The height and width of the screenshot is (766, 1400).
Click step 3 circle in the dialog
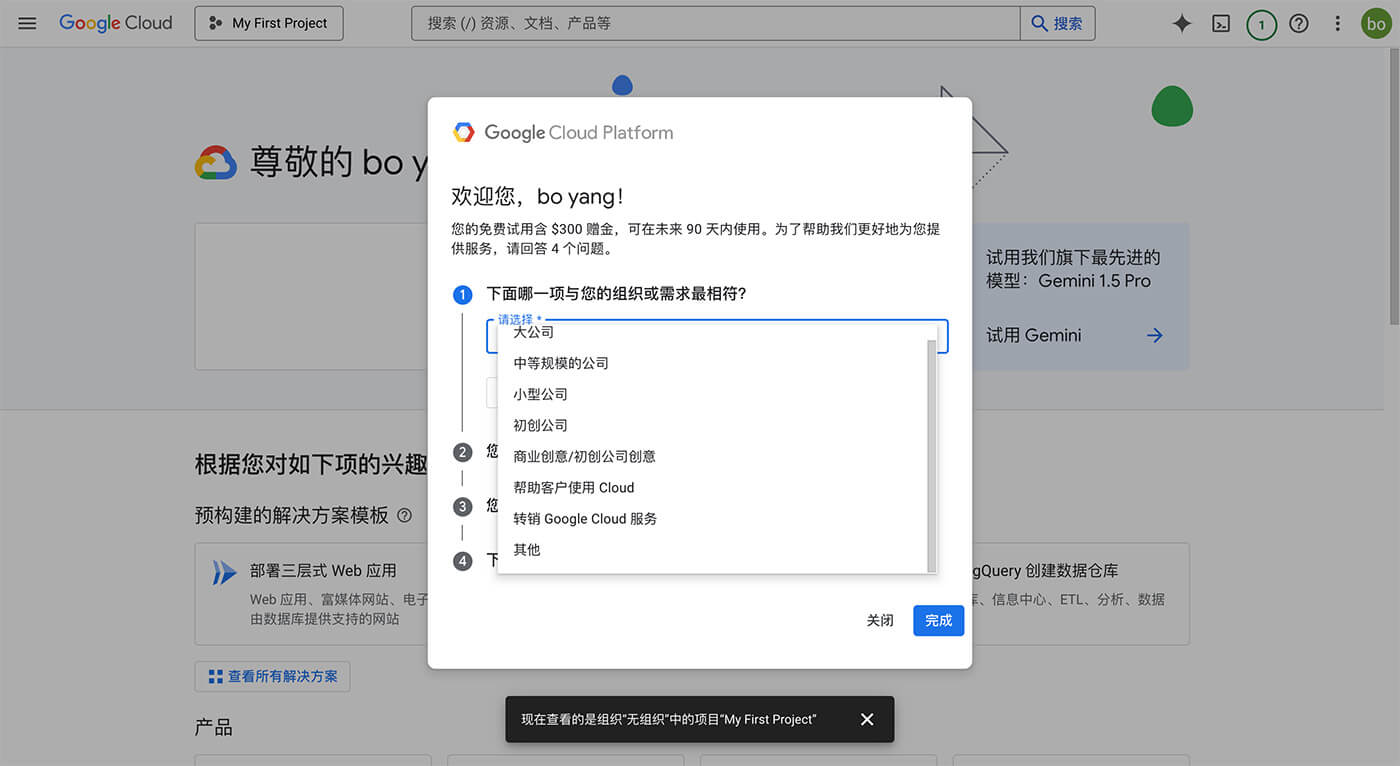click(462, 506)
